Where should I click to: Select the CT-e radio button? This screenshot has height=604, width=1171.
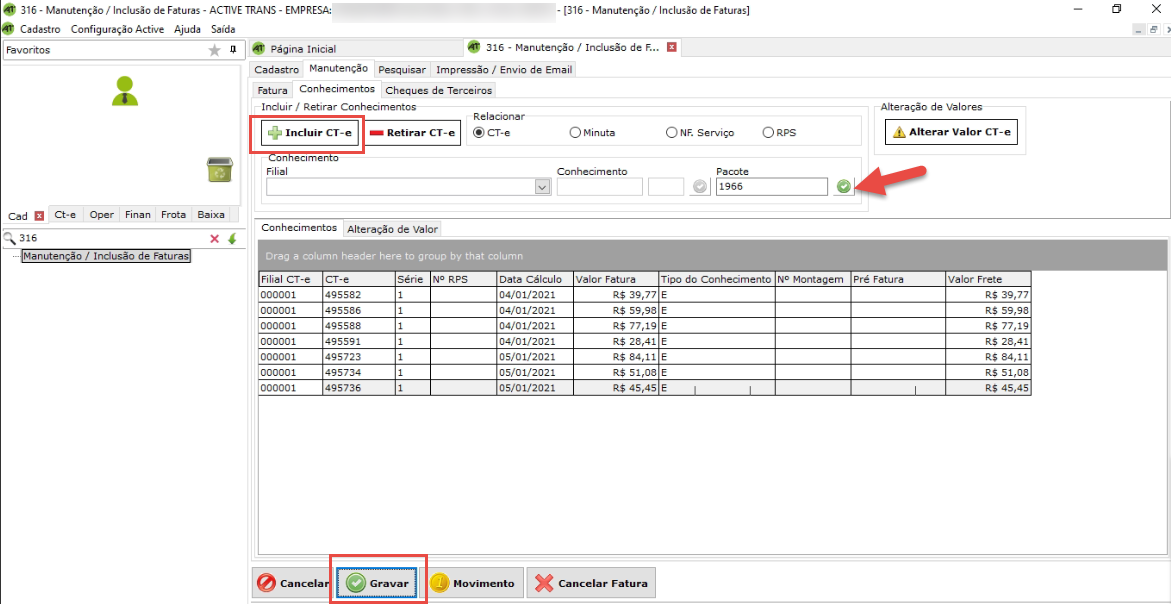[479, 132]
